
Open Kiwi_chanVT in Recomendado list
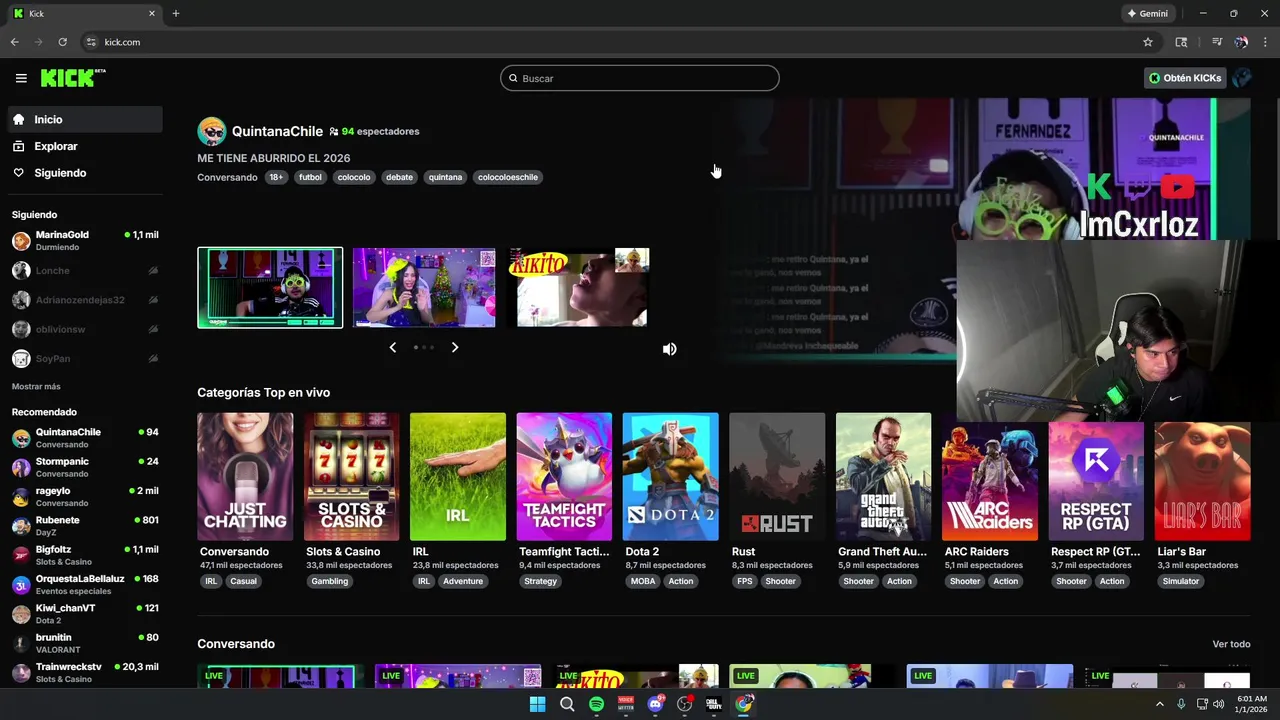pyautogui.click(x=84, y=614)
